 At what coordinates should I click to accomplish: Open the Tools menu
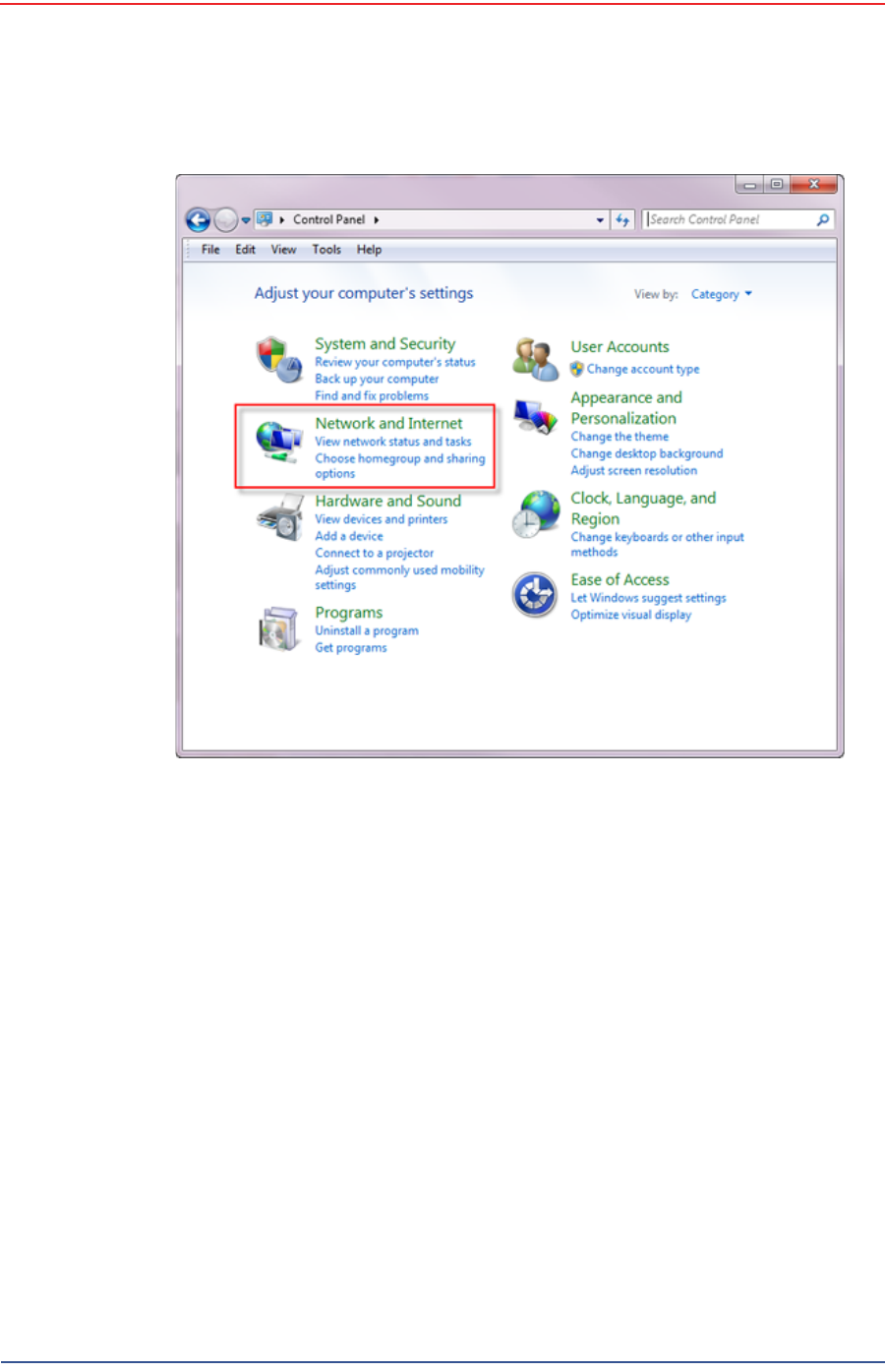click(326, 250)
